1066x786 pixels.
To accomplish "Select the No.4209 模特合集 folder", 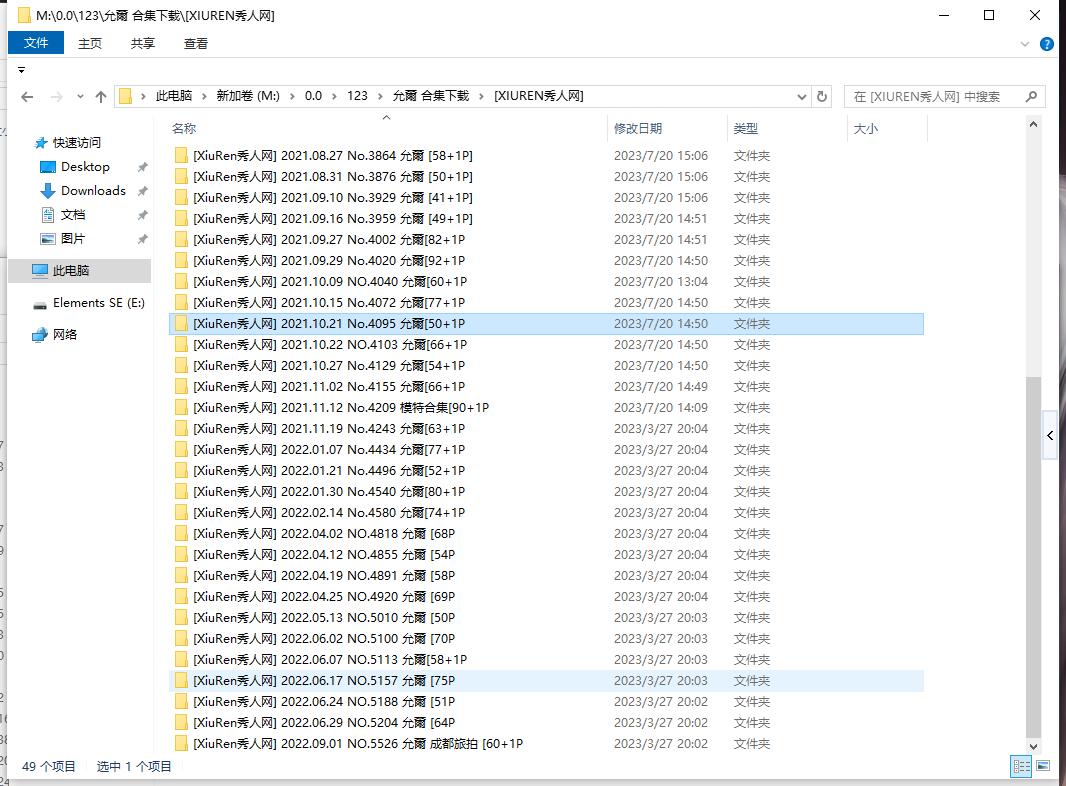I will (x=340, y=408).
